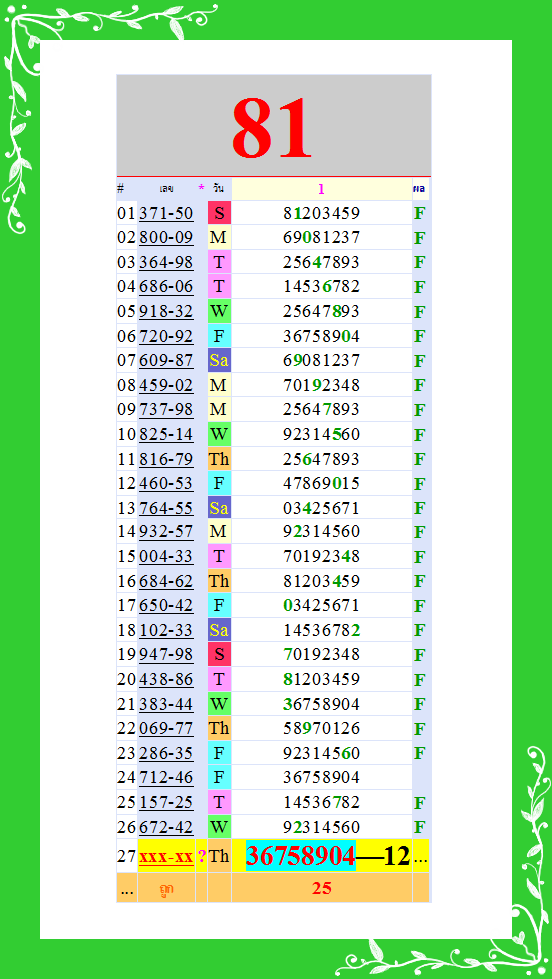
Task: Click the # column header
Action: 121,189
